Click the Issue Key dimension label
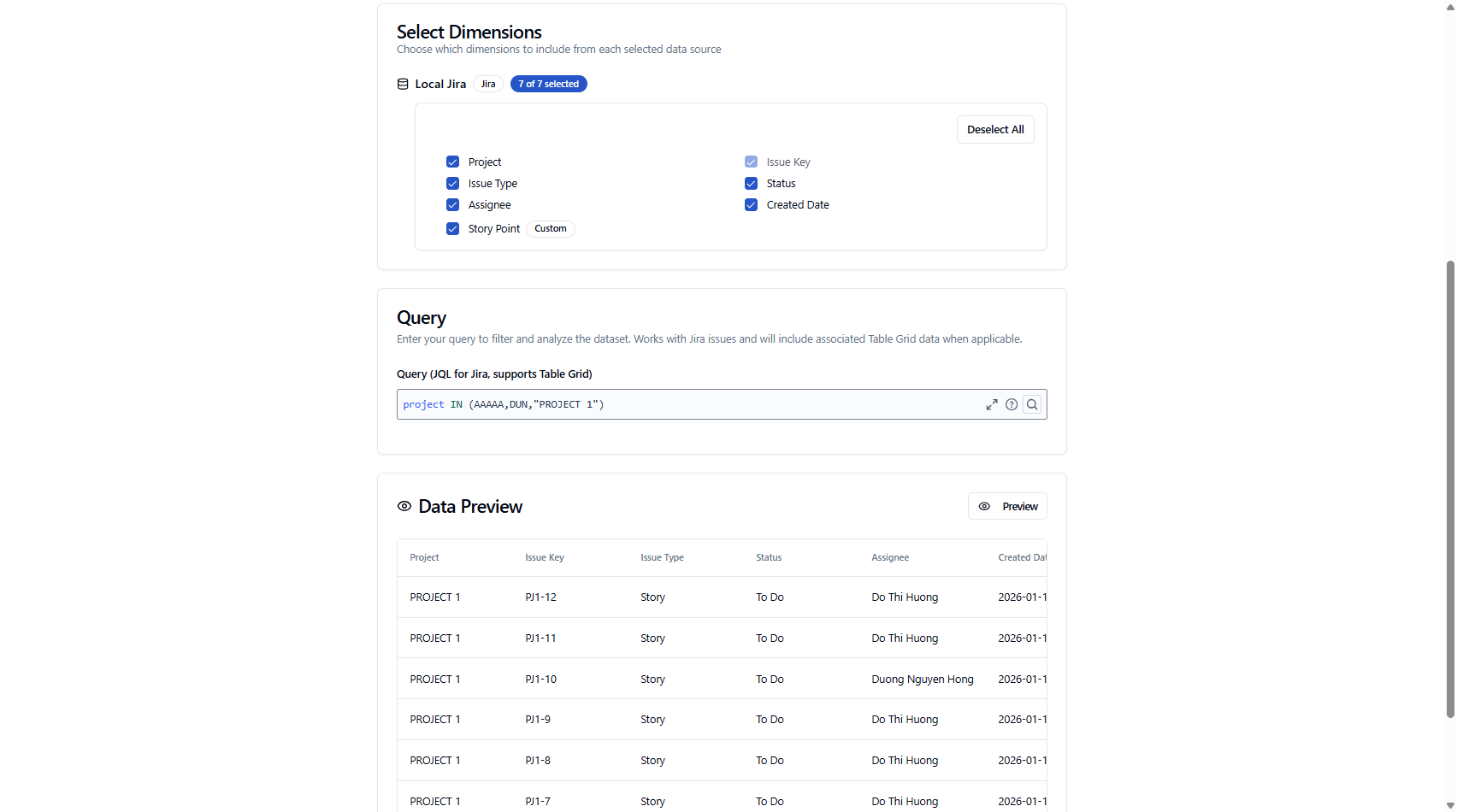The width and height of the screenshot is (1457, 812). 788,162
